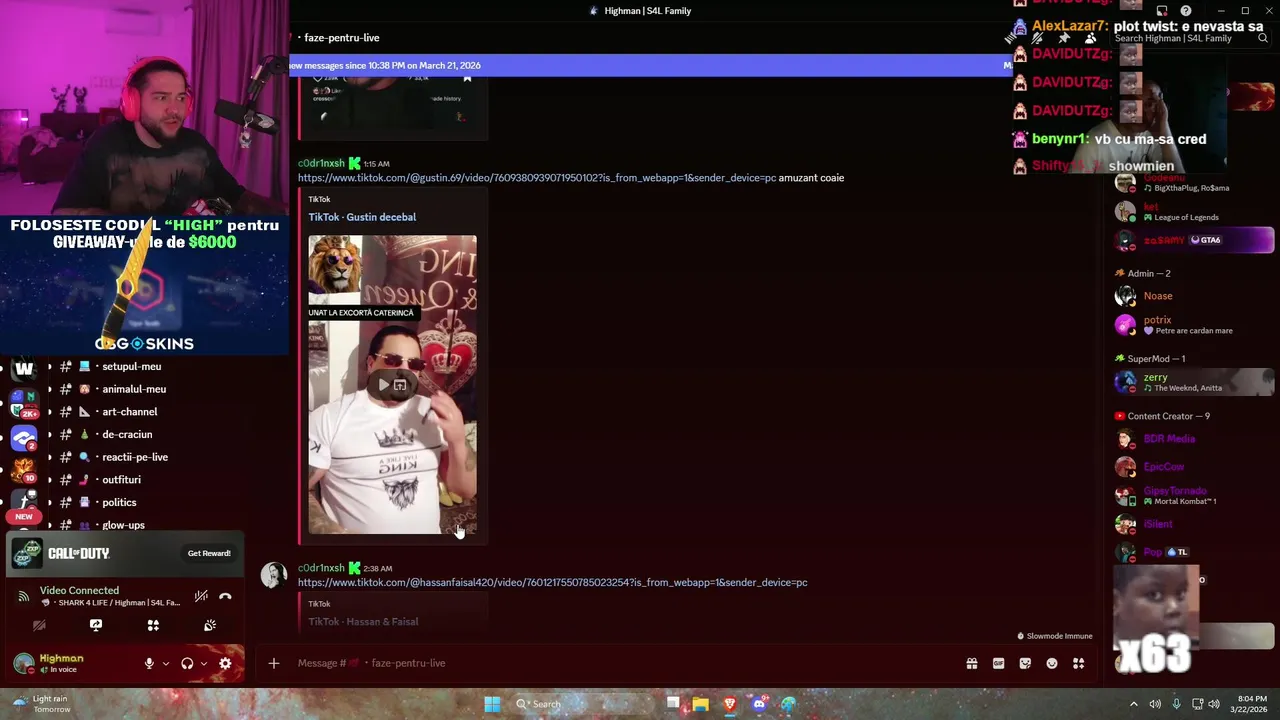Toggle noise suppression in voice panel

pyautogui.click(x=201, y=597)
